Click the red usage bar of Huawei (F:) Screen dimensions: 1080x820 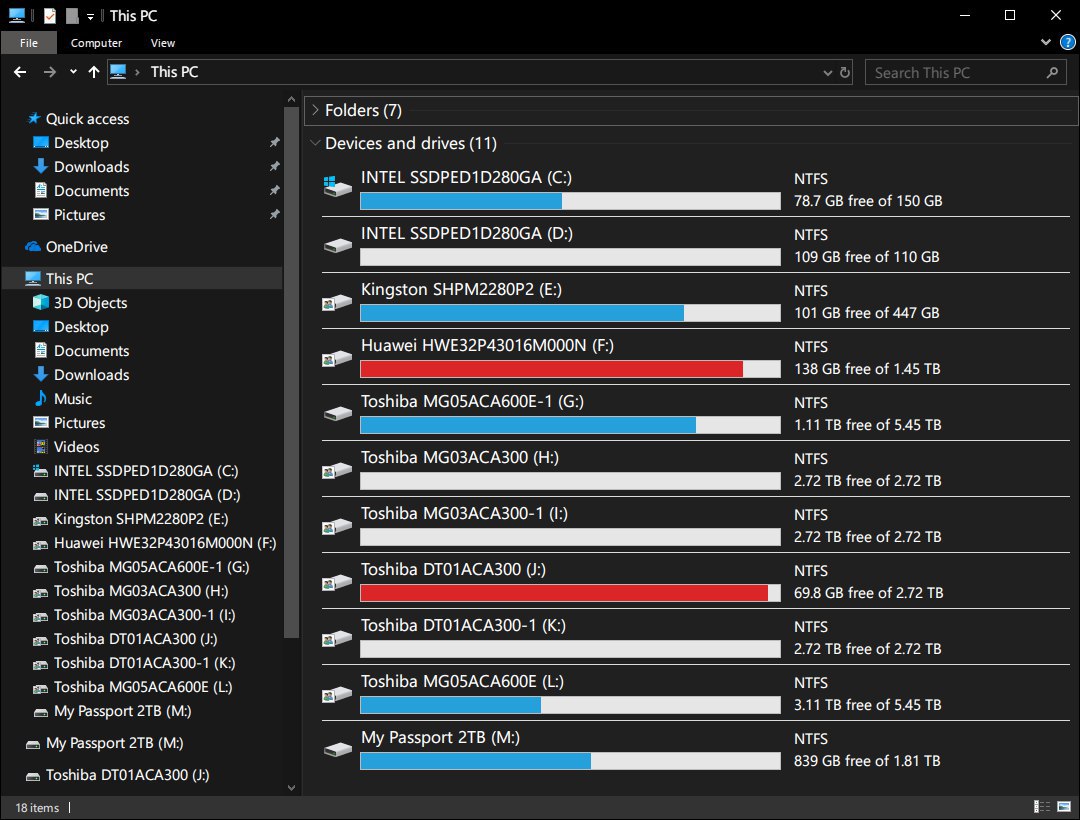click(x=551, y=369)
